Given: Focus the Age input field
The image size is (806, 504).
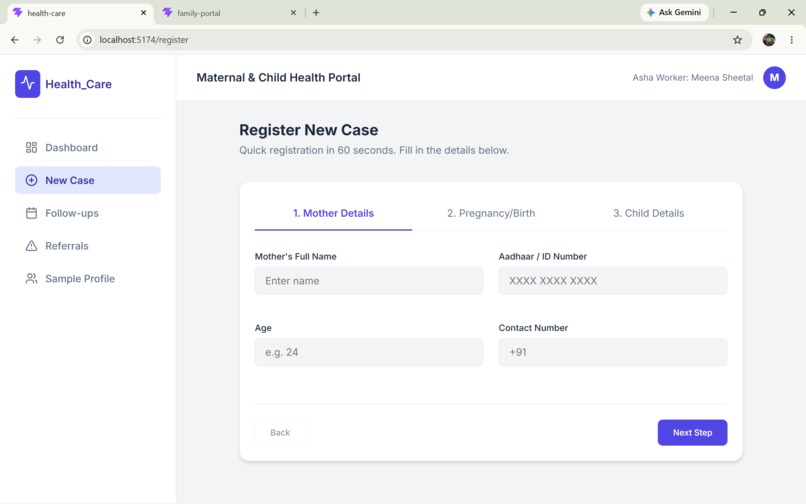Looking at the screenshot, I should click(x=369, y=352).
